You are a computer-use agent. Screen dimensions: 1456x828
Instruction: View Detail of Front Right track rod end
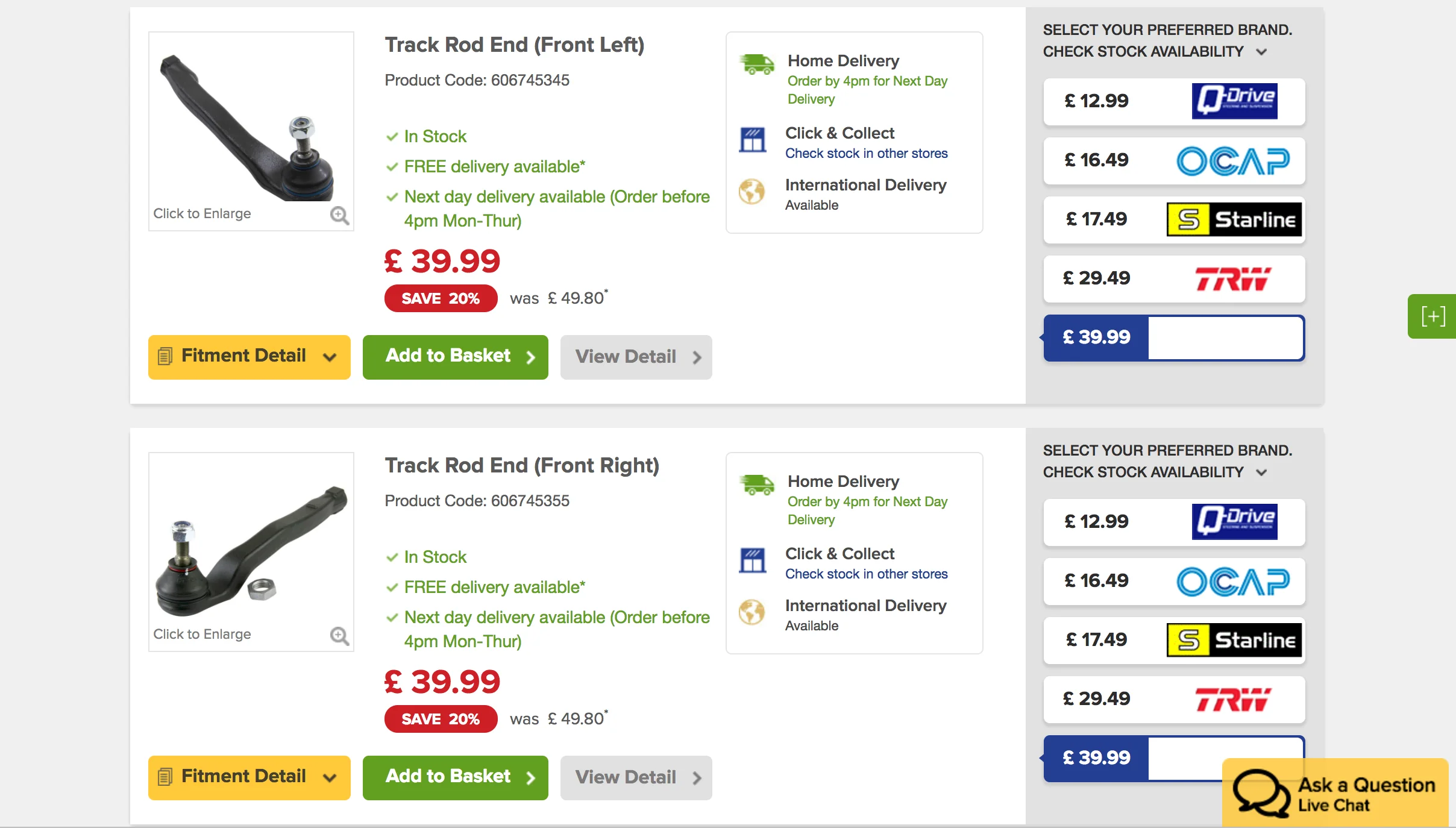coord(636,777)
